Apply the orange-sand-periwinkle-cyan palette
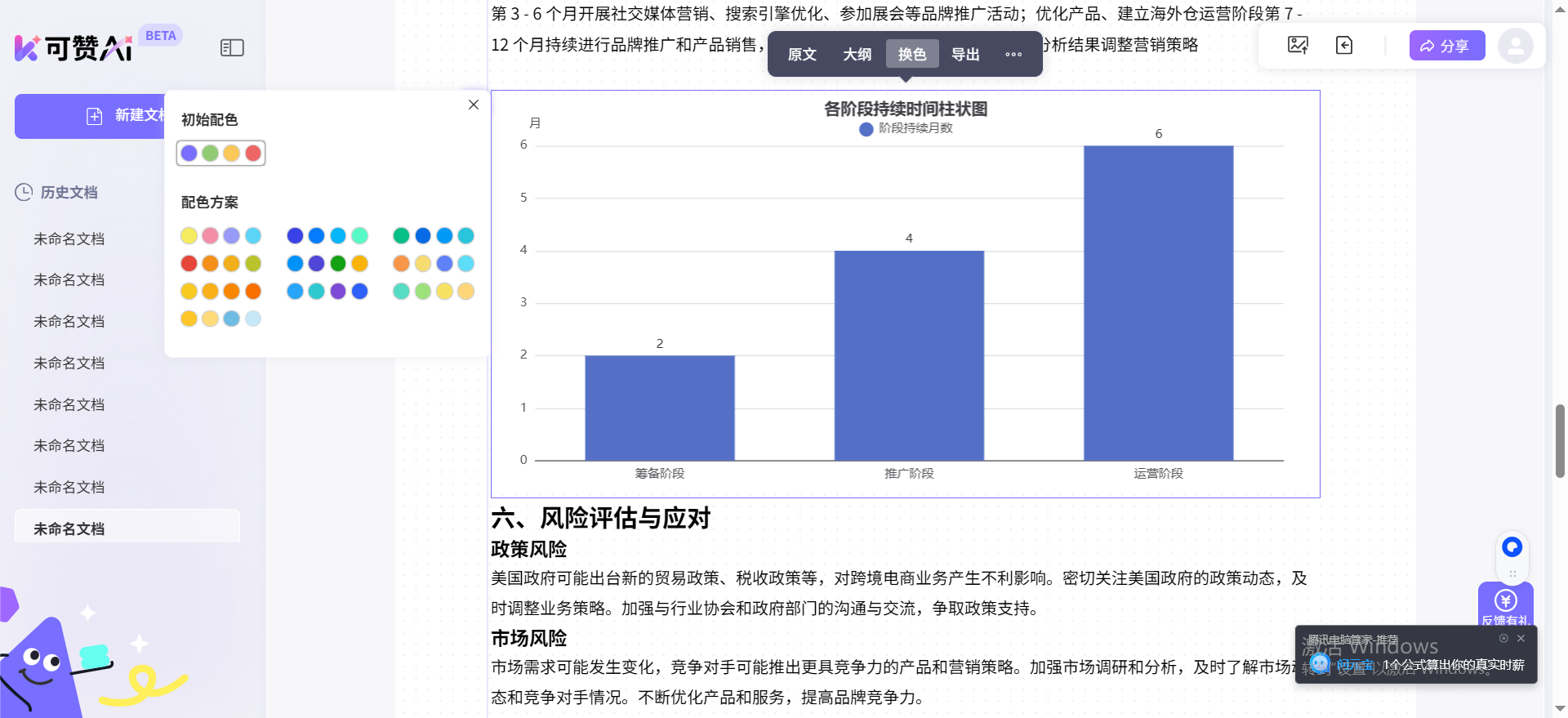 [x=434, y=263]
